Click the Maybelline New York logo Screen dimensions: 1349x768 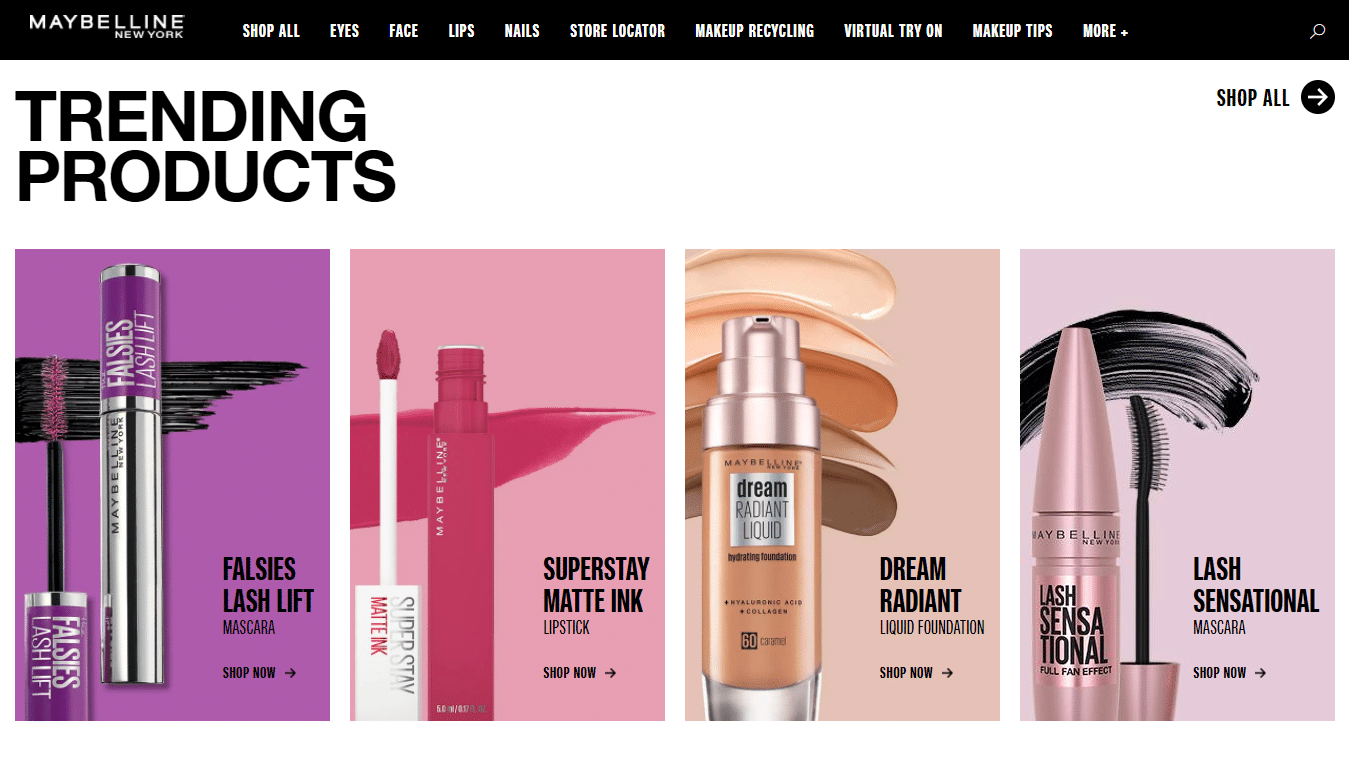click(x=107, y=26)
